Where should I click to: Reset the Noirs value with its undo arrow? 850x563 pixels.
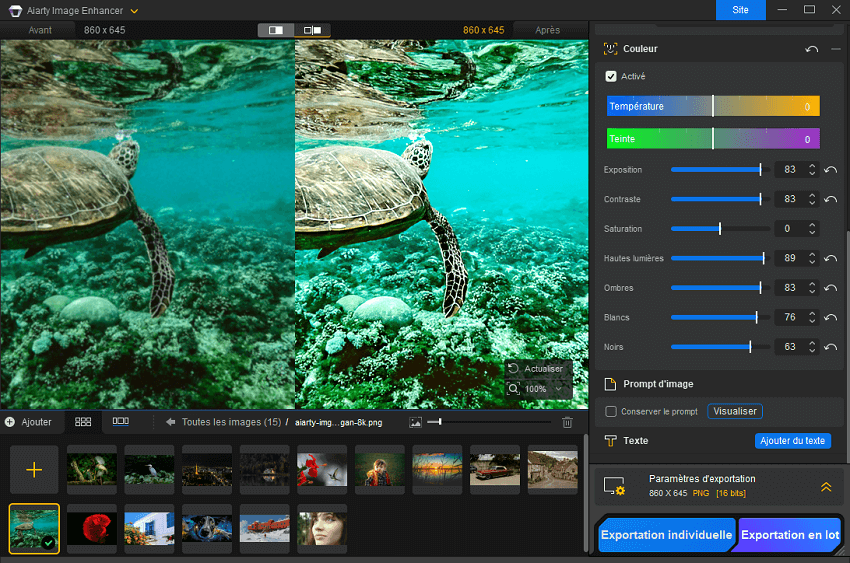830,347
